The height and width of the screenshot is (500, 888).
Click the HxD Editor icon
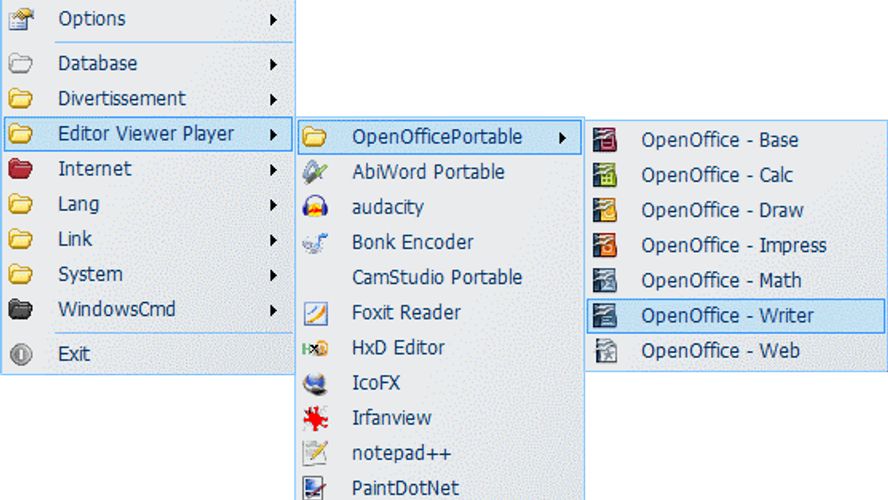[x=315, y=348]
